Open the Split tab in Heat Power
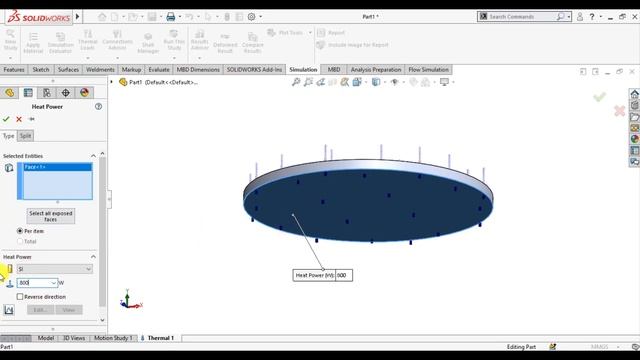Viewport: 640px width, 360px height. pyautogui.click(x=25, y=136)
